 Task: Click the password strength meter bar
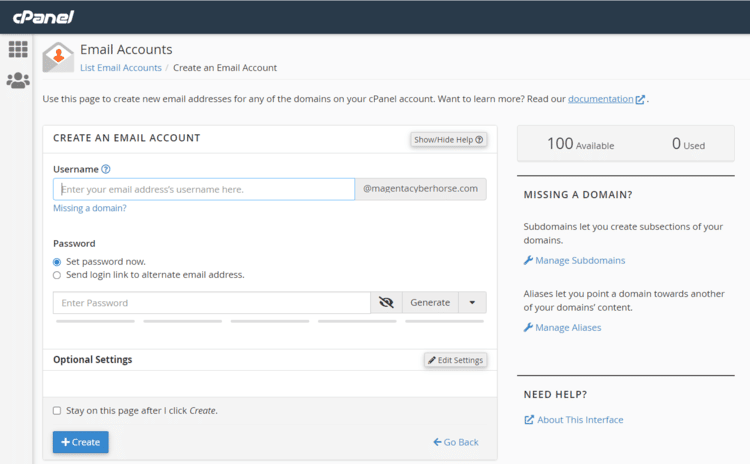pyautogui.click(x=269, y=321)
